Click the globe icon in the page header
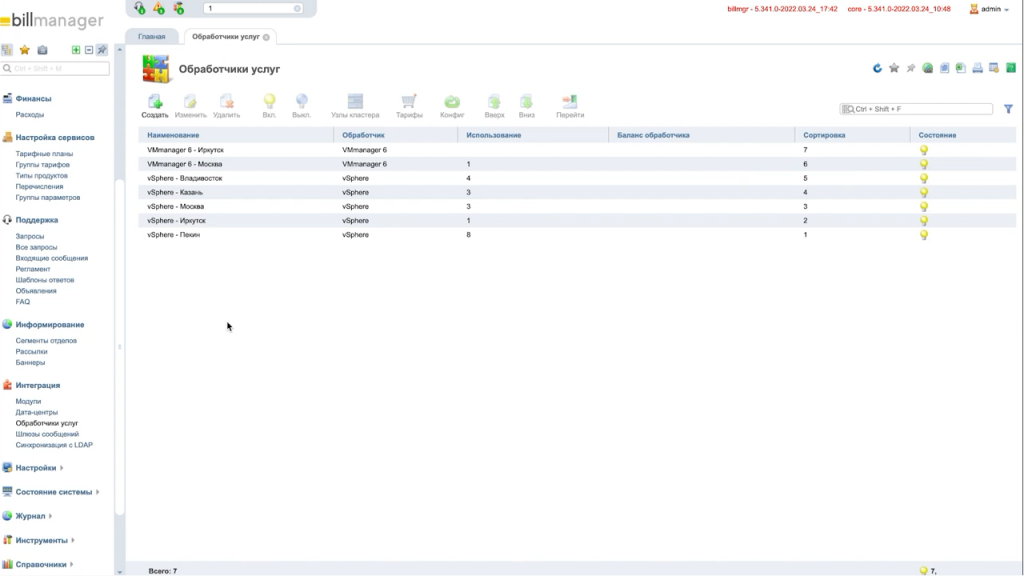 coord(927,68)
